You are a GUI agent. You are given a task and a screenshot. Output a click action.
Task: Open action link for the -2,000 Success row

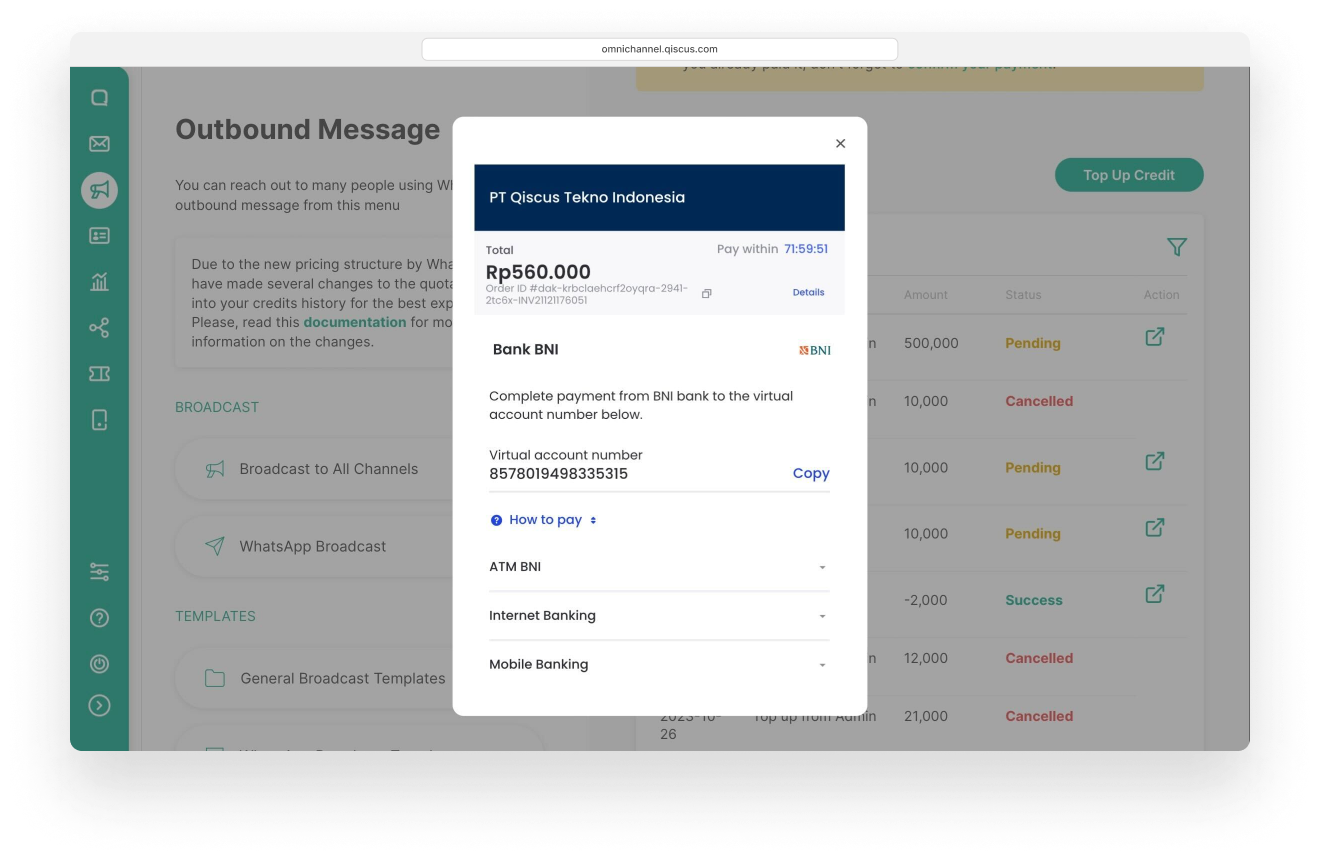pyautogui.click(x=1154, y=594)
